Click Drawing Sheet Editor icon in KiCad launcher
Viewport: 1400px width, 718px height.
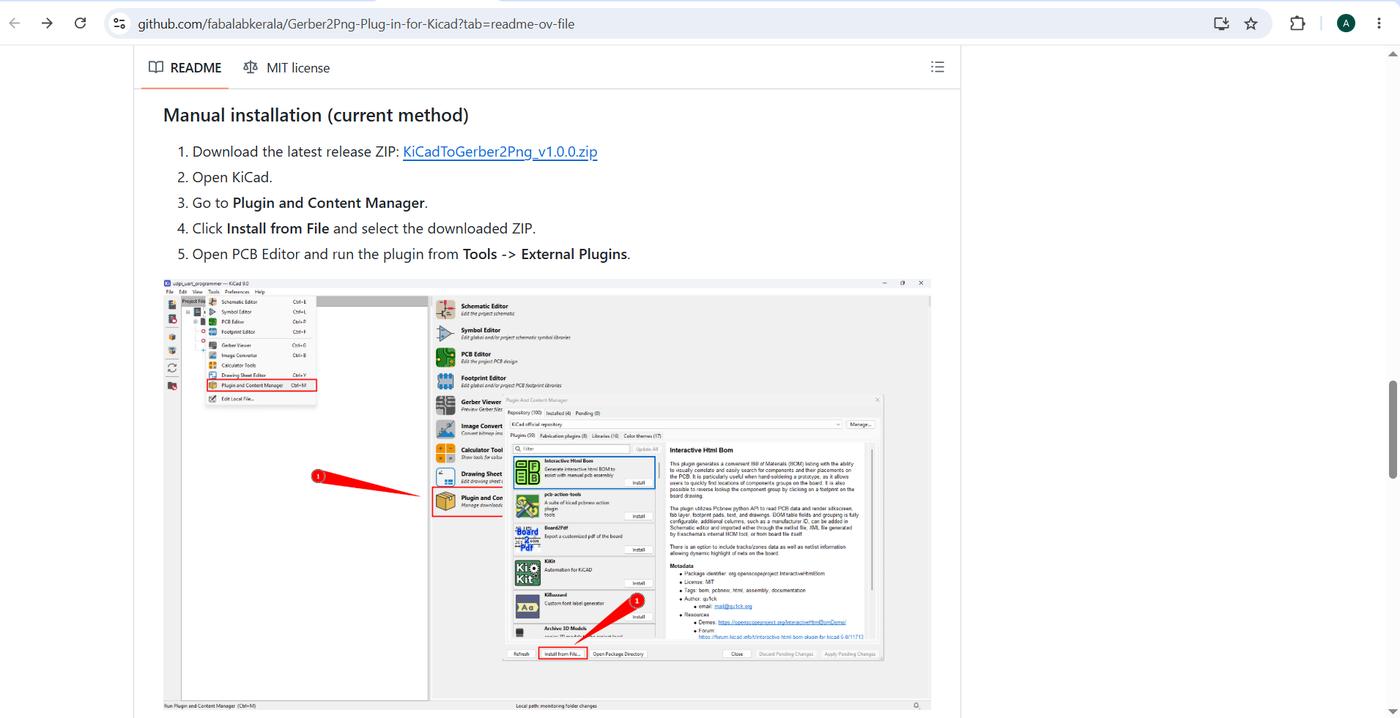point(446,477)
